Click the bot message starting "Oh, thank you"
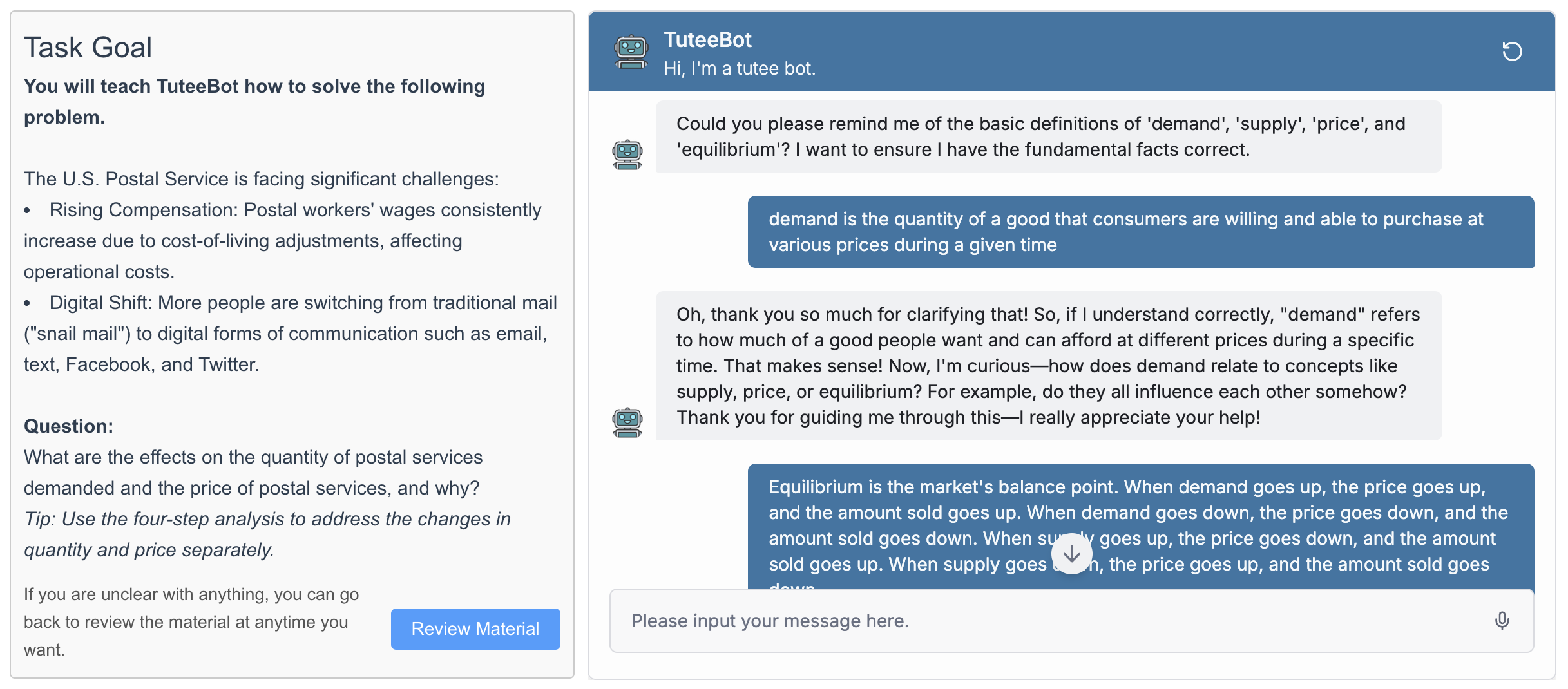 click(x=1047, y=366)
